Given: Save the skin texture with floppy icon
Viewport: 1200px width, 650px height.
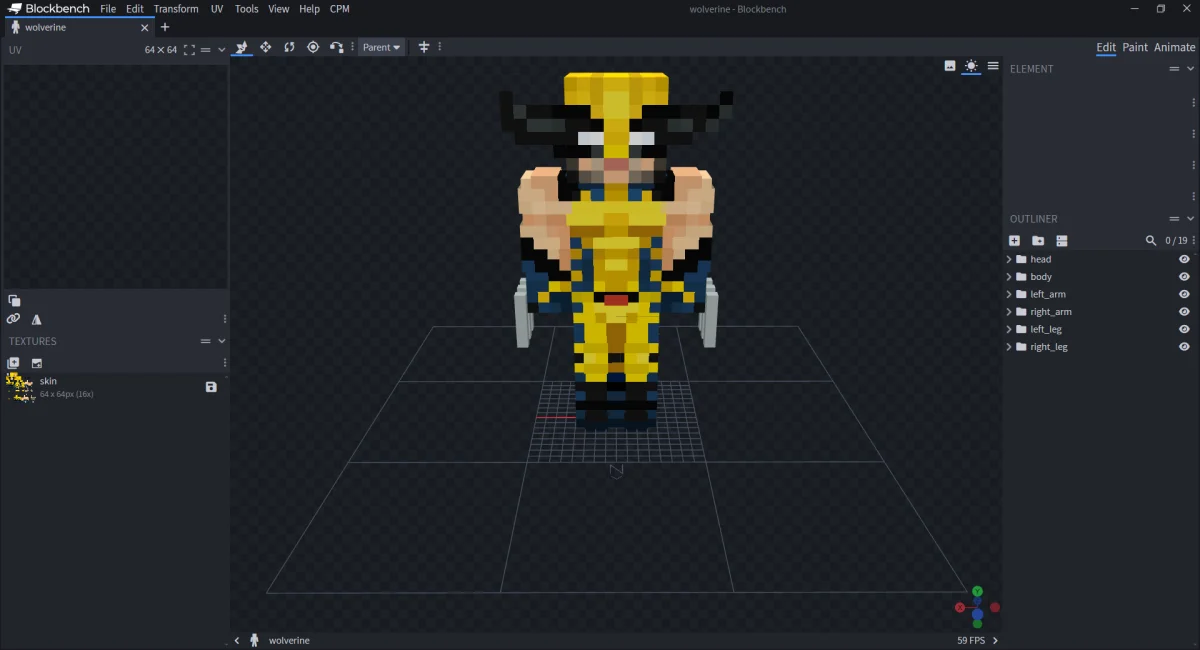Looking at the screenshot, I should 211,387.
